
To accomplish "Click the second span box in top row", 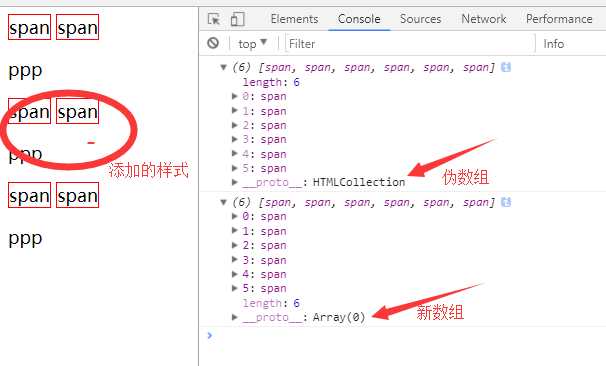I will pyautogui.click(x=77, y=27).
